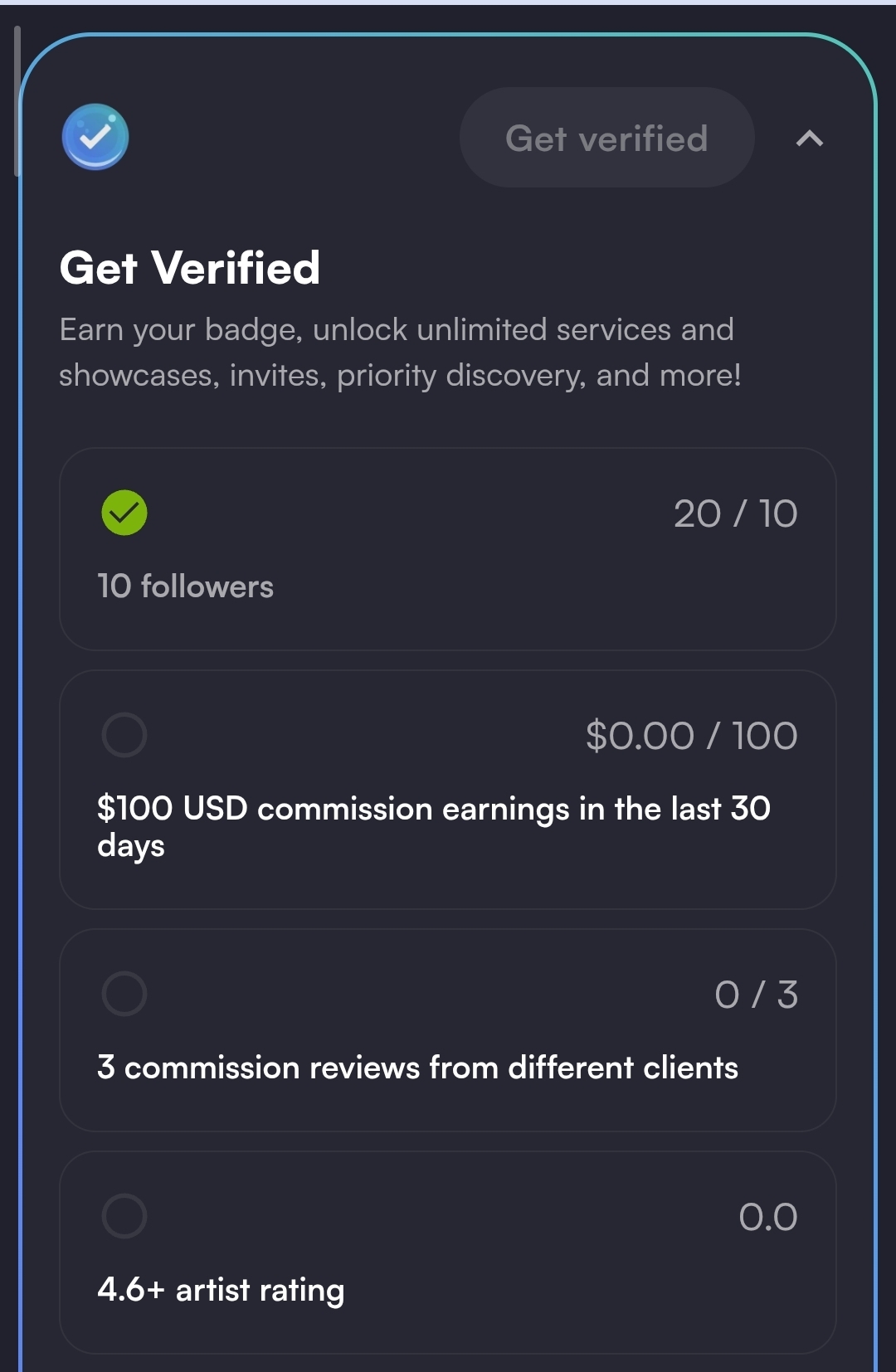This screenshot has height=1372, width=896.
Task: Click the empty circle for artist rating
Action: (x=124, y=1216)
